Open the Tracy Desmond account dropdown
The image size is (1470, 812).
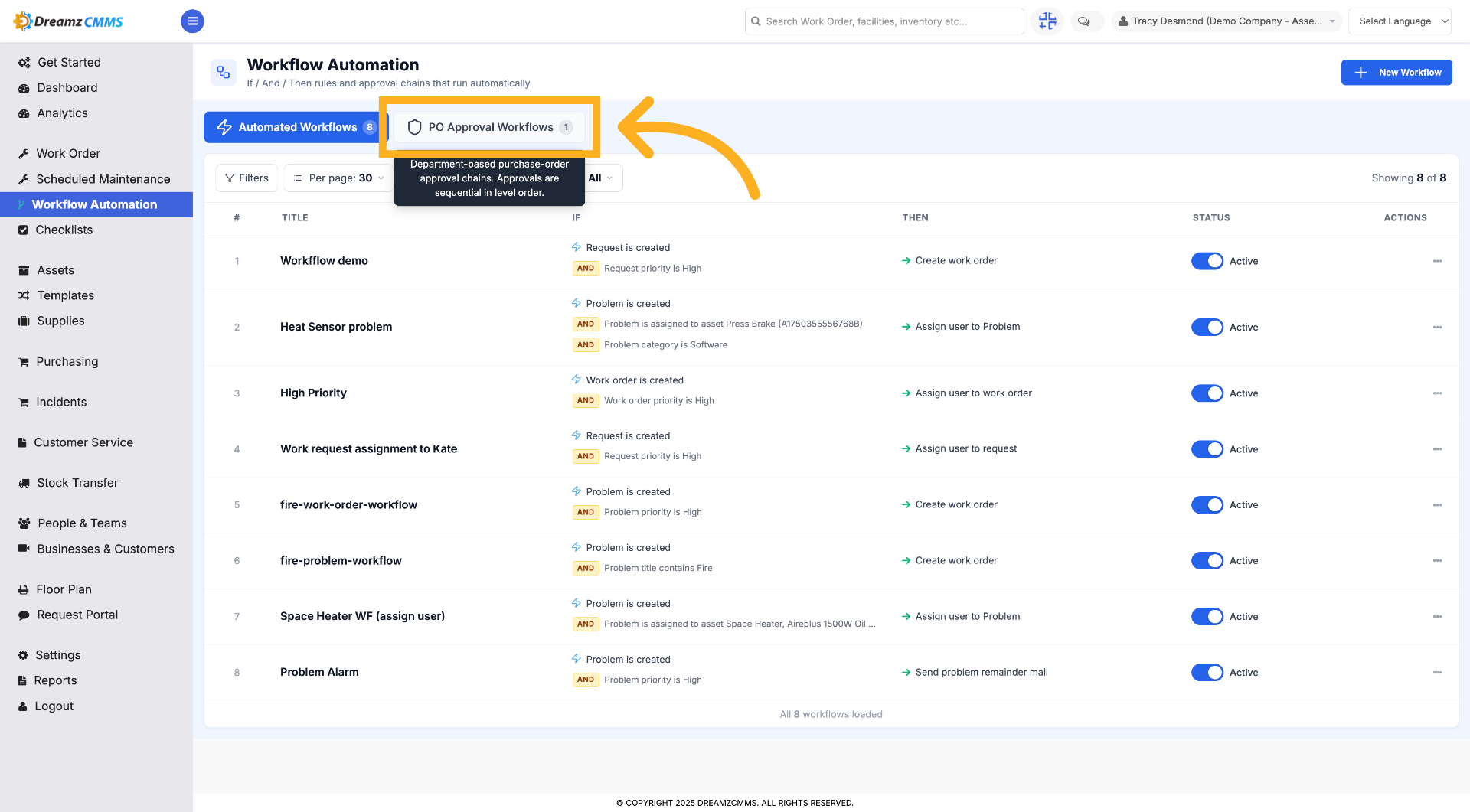click(1227, 21)
